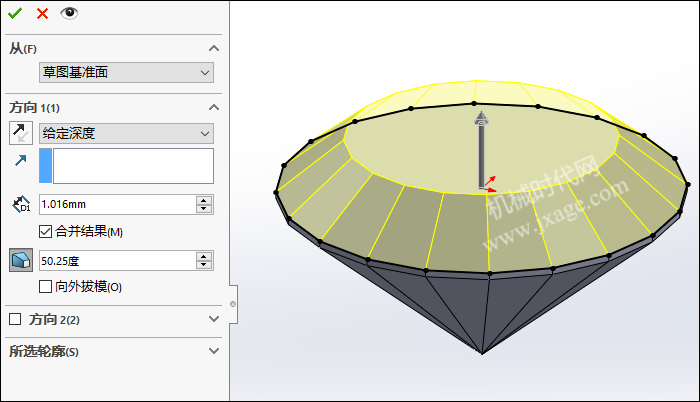
Task: Click the reverse direction button
Action: (21, 133)
